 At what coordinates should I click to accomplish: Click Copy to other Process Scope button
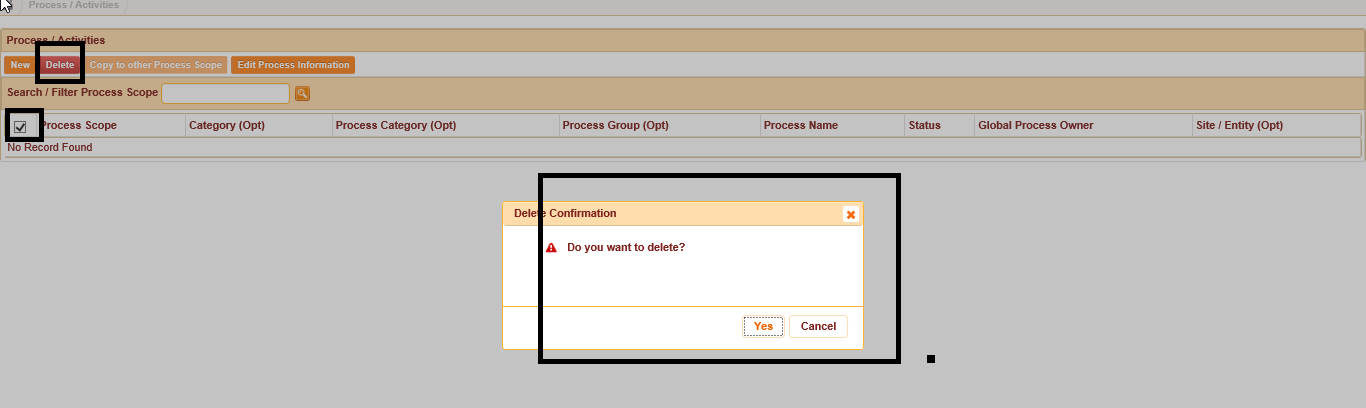(x=156, y=65)
